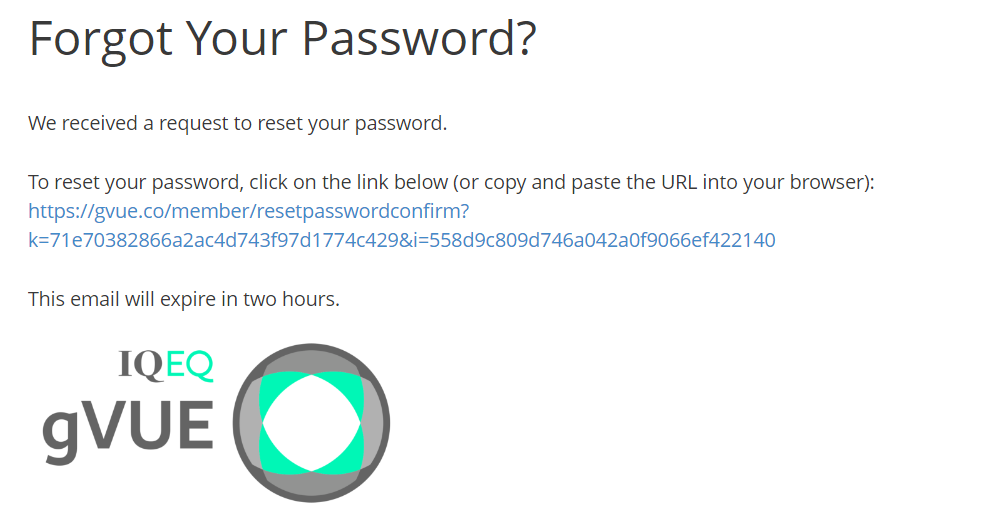The width and height of the screenshot is (1000, 519).
Task: Click the link line starting with k=71e70382
Action: [402, 240]
